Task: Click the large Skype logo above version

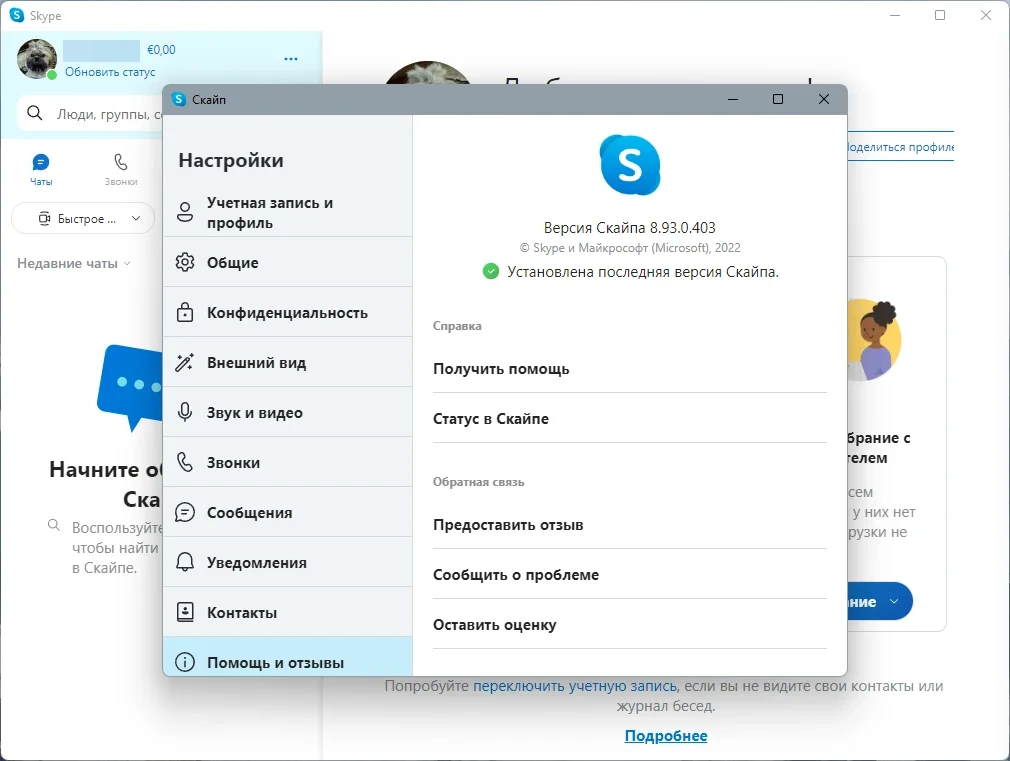Action: pos(629,165)
